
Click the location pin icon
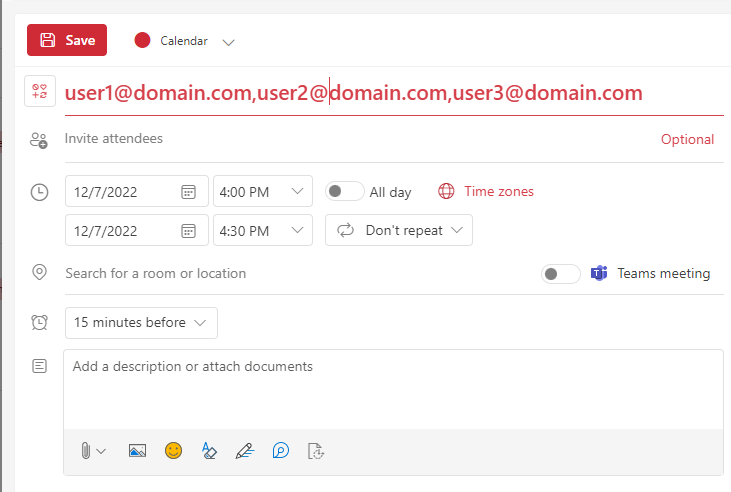tap(39, 272)
